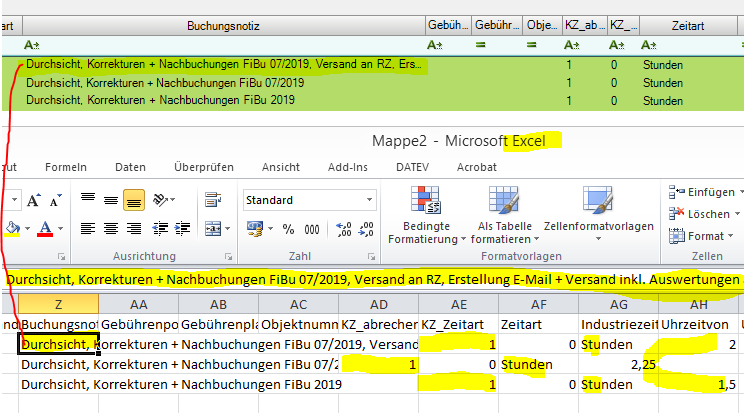The height and width of the screenshot is (413, 744).
Task: Click the increase indent icon
Action: click(x=183, y=229)
